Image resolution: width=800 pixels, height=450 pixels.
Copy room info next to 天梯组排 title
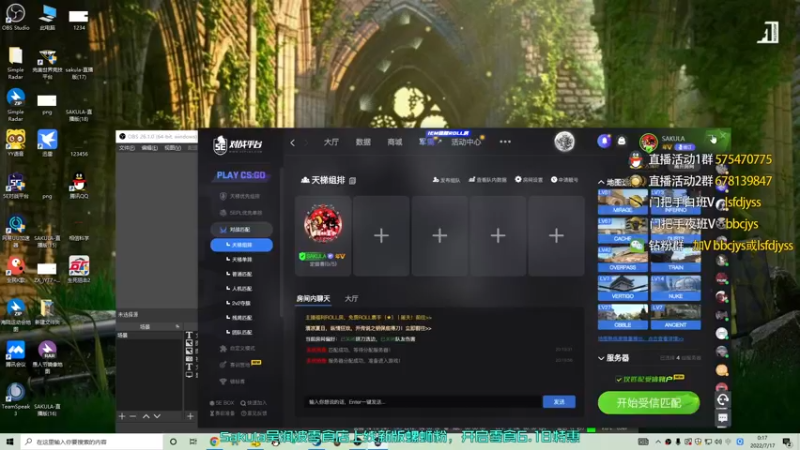[x=353, y=180]
